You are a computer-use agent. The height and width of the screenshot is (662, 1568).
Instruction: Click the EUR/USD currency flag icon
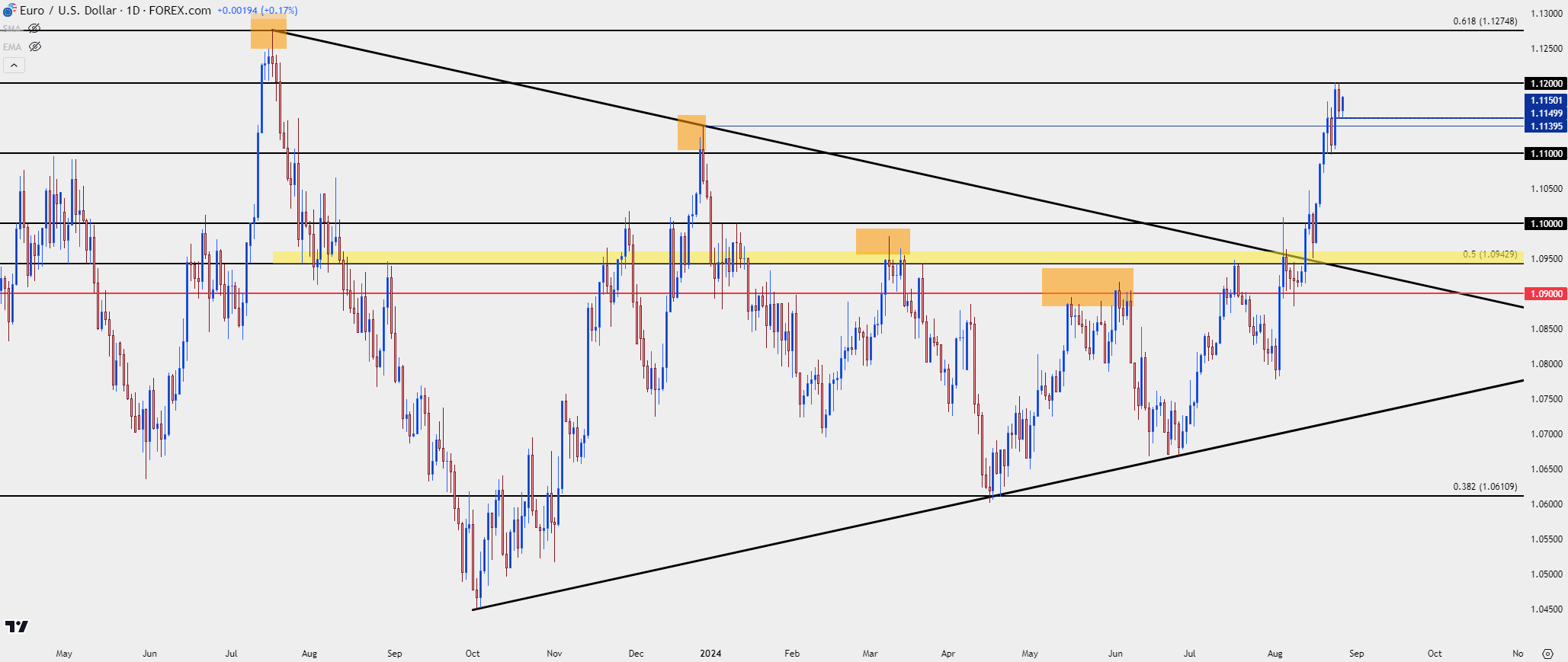coord(8,11)
